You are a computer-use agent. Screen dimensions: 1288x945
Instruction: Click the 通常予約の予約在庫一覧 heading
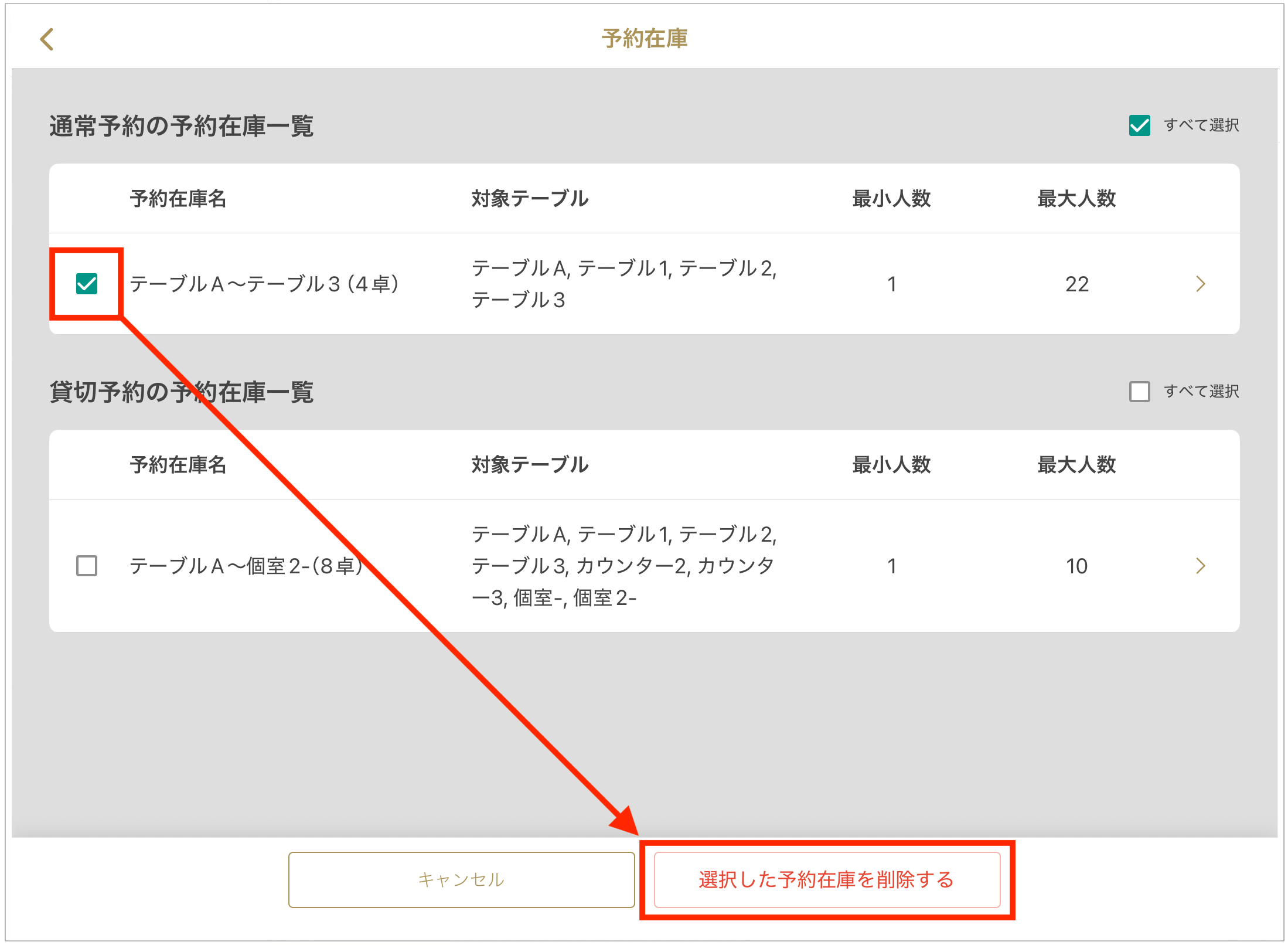pyautogui.click(x=181, y=126)
